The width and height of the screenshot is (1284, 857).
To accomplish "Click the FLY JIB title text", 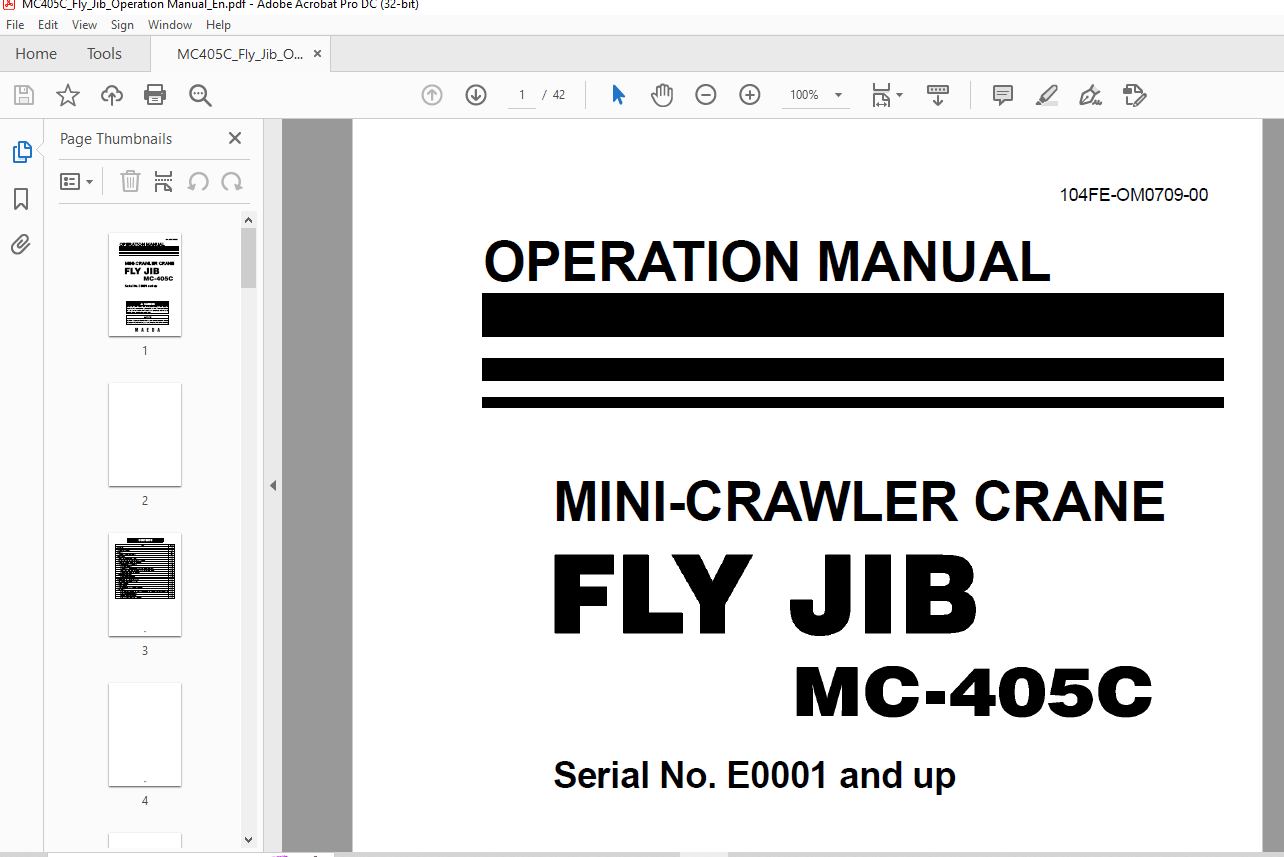I will pyautogui.click(x=765, y=595).
